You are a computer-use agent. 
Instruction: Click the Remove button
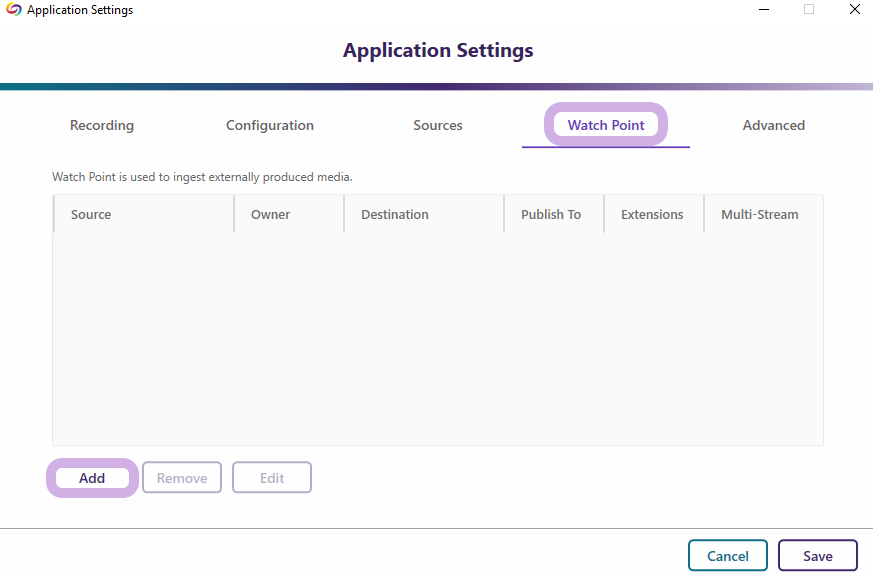pos(182,478)
